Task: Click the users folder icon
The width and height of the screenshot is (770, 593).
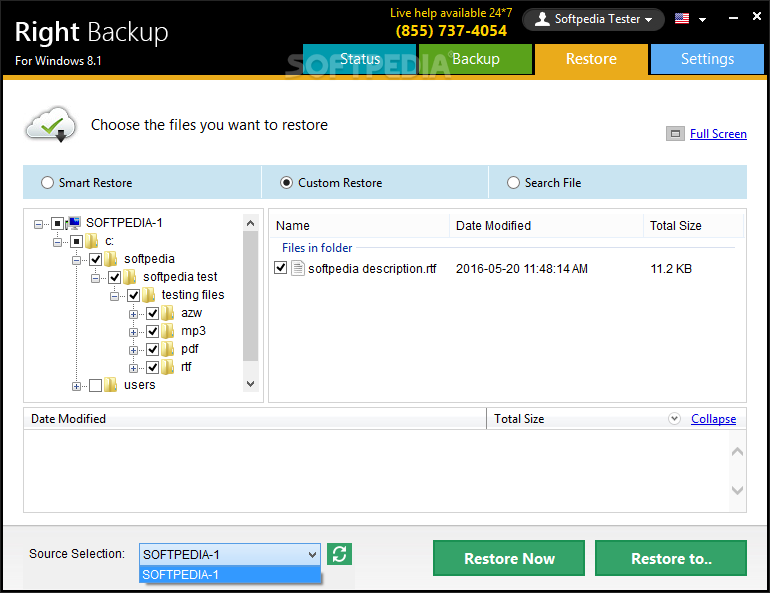Action: pyautogui.click(x=110, y=385)
